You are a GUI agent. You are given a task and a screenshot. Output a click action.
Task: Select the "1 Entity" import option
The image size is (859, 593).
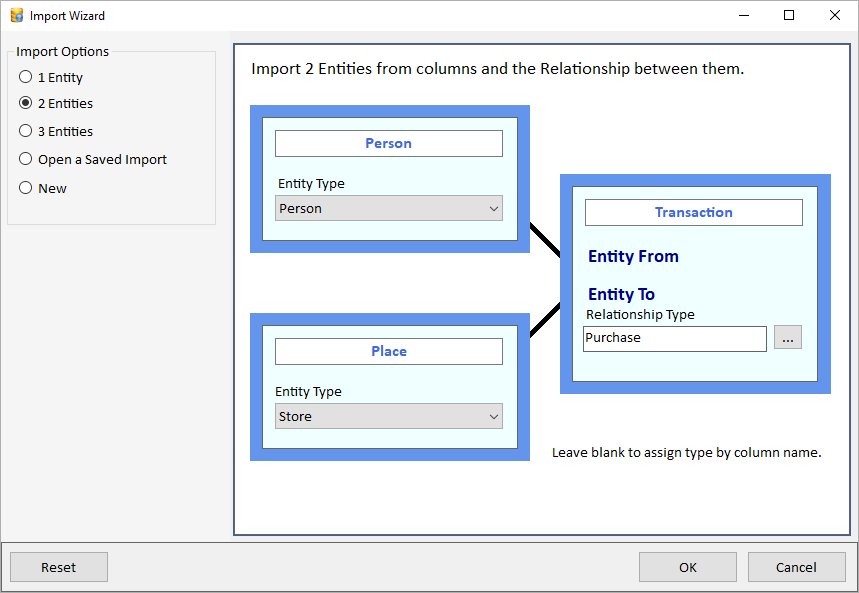(24, 77)
